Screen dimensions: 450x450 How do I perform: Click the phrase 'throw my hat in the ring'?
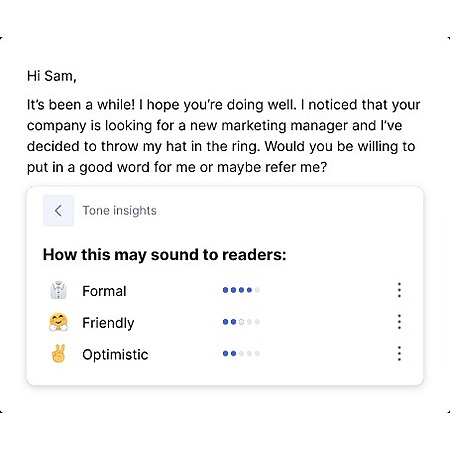coord(180,146)
